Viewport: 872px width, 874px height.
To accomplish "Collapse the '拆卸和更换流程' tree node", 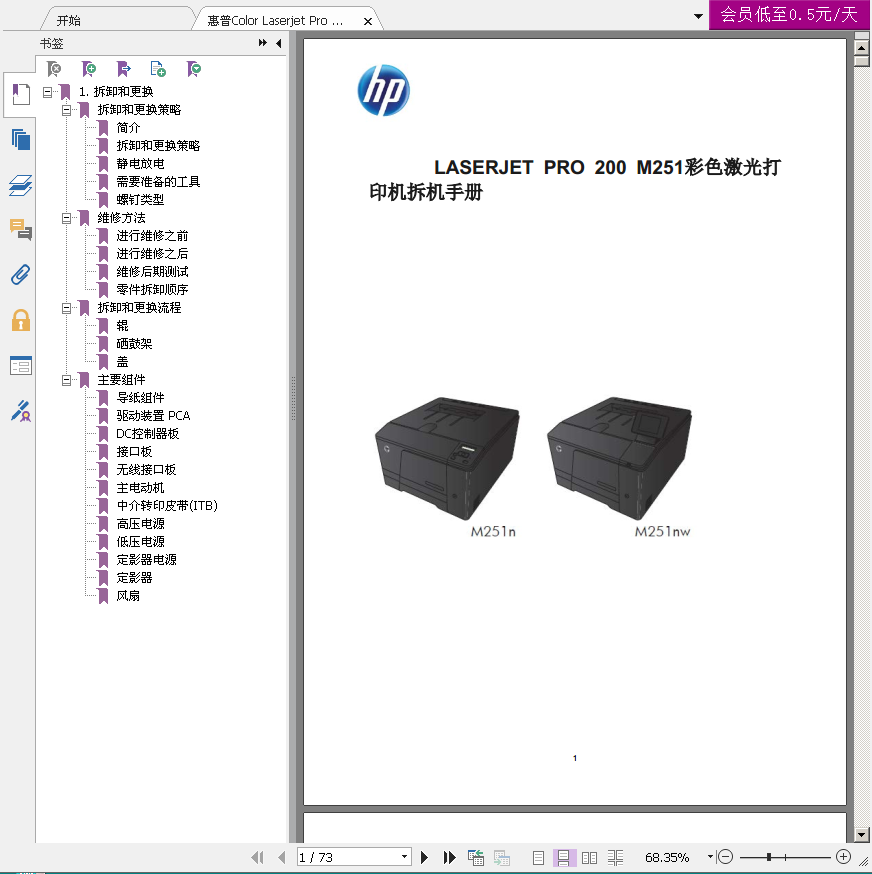I will tap(66, 308).
